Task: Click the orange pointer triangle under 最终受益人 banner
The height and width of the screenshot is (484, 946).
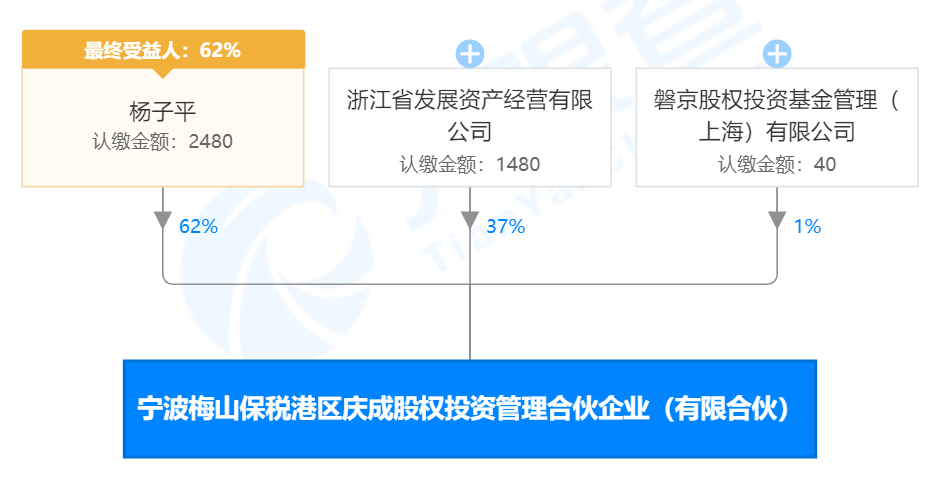Action: [x=163, y=72]
